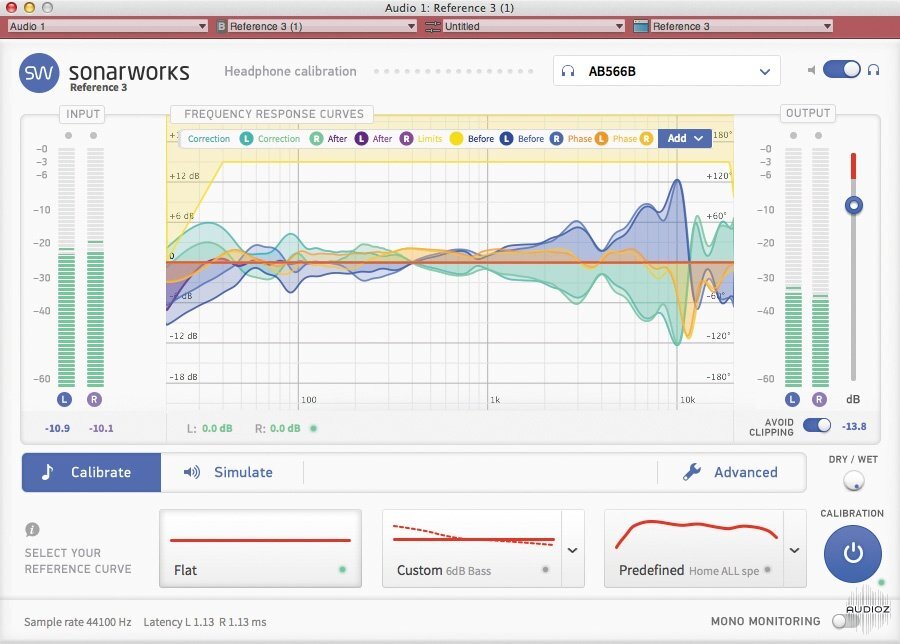Toggle the Phase R curve
Image resolution: width=900 pixels, height=644 pixels.
tap(646, 138)
